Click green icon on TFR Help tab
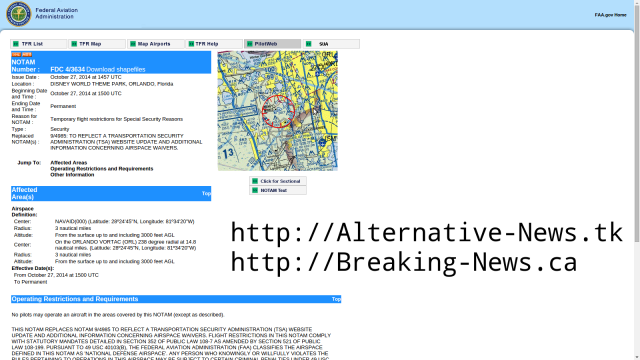Screen dimensions: 640x360 tap(191, 44)
